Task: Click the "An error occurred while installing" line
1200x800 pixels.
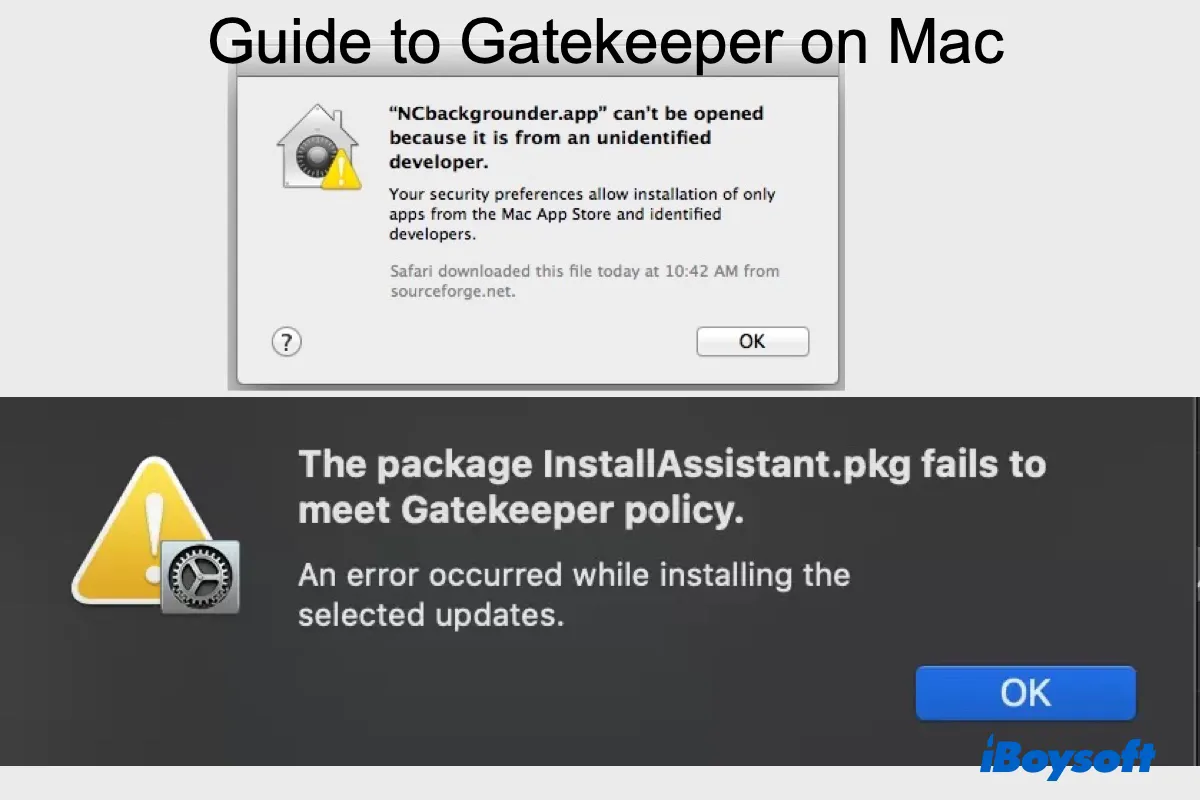Action: (x=573, y=575)
